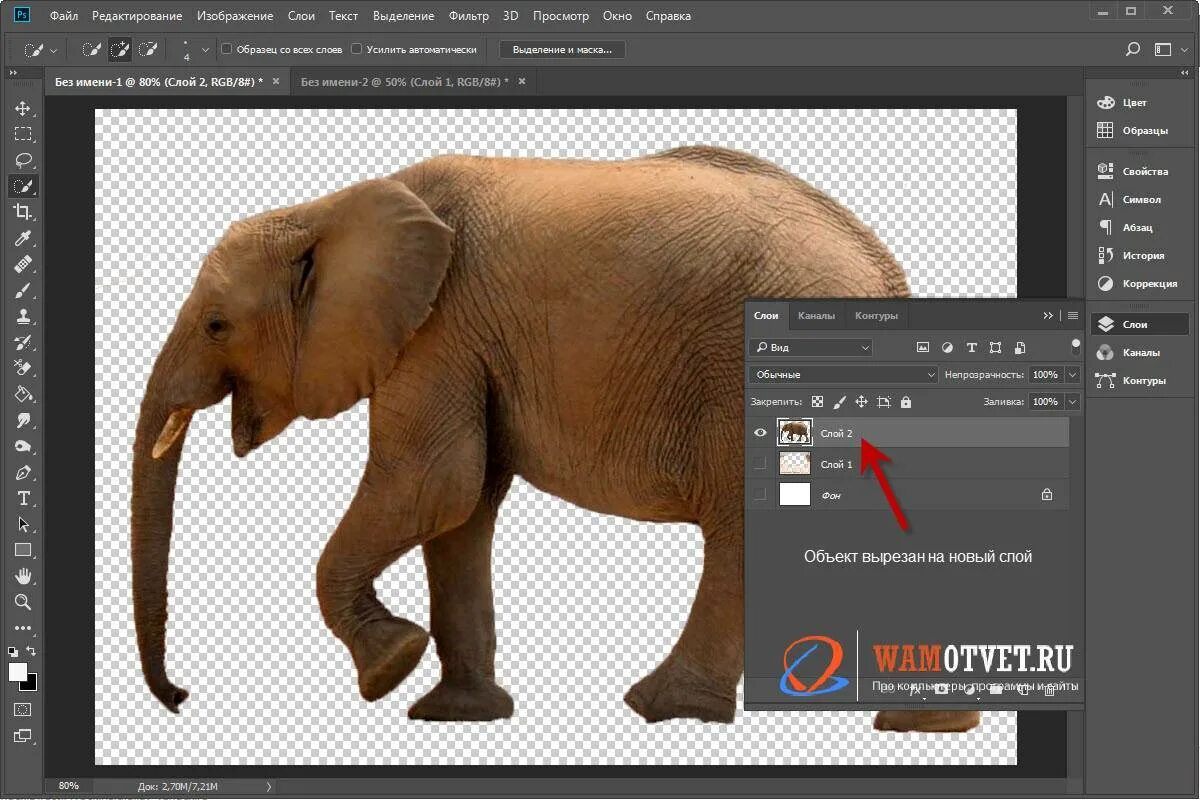1200x800 pixels.
Task: Click the 'Выделение и маска...' button
Action: click(x=563, y=49)
